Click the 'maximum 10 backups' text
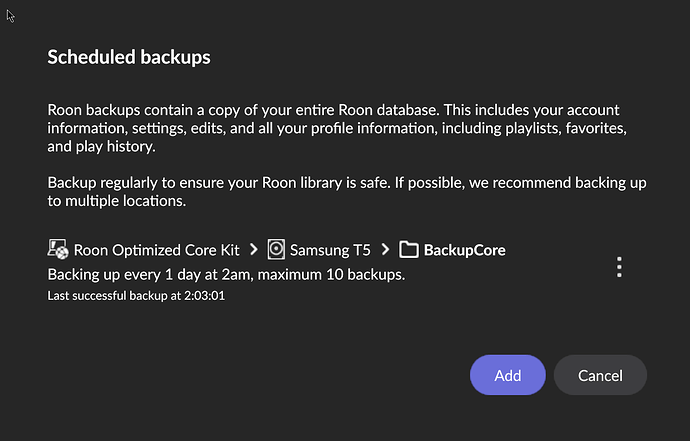 point(331,275)
